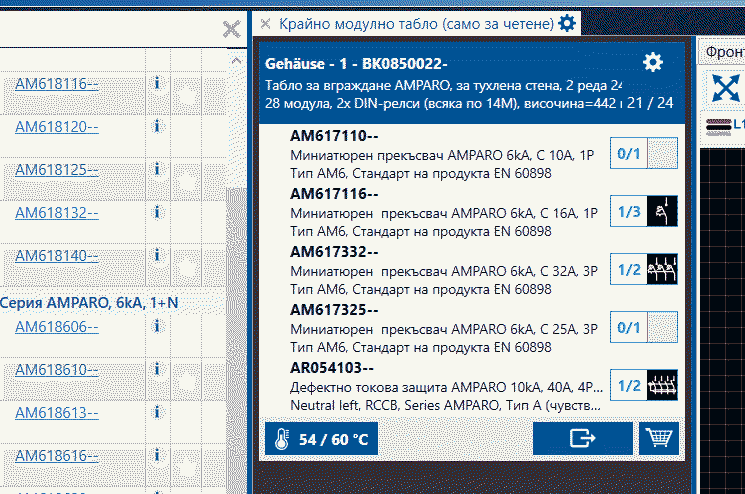Open link AM618140--
The height and width of the screenshot is (494, 745).
tap(57, 256)
